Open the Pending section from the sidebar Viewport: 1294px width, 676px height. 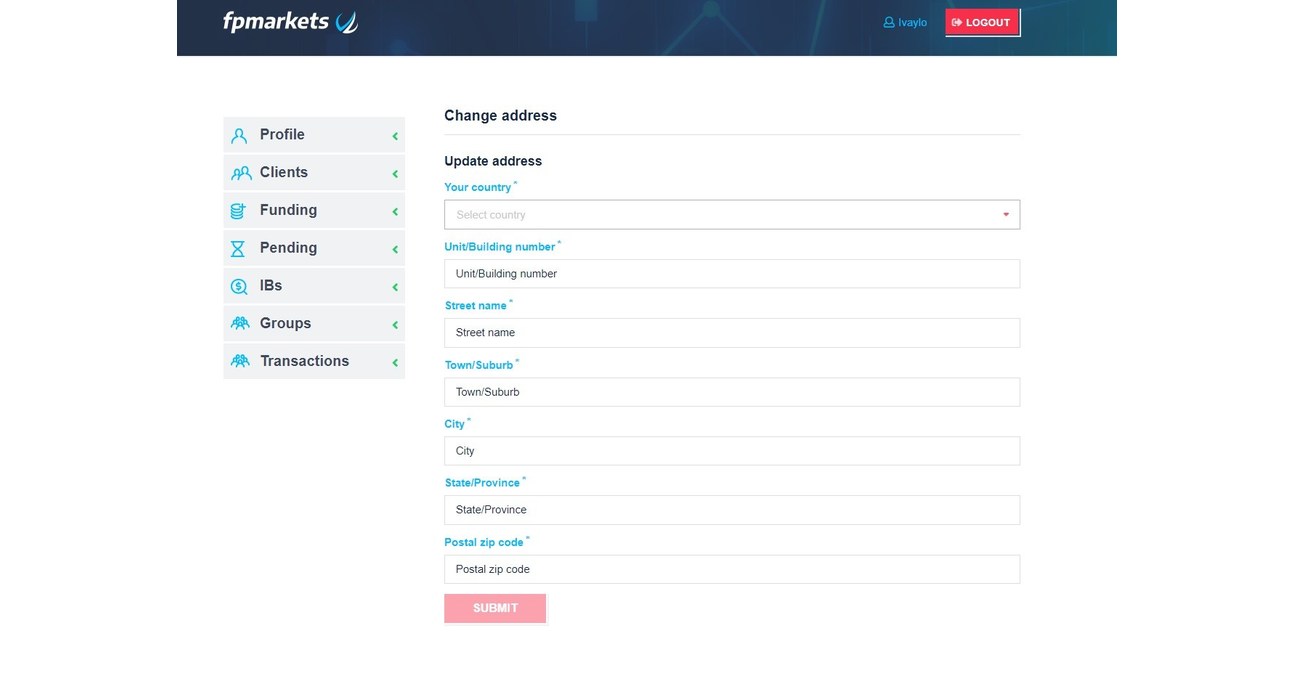coord(288,248)
